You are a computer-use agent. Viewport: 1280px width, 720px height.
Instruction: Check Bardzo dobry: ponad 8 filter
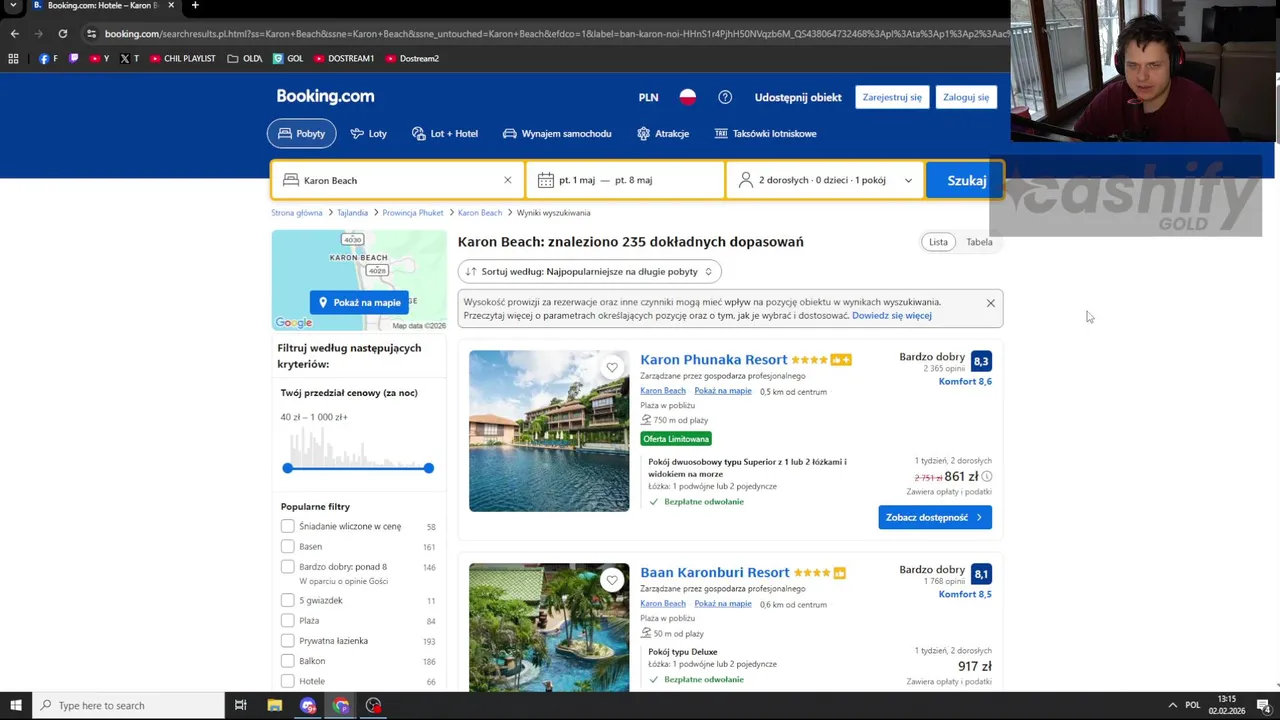288,567
